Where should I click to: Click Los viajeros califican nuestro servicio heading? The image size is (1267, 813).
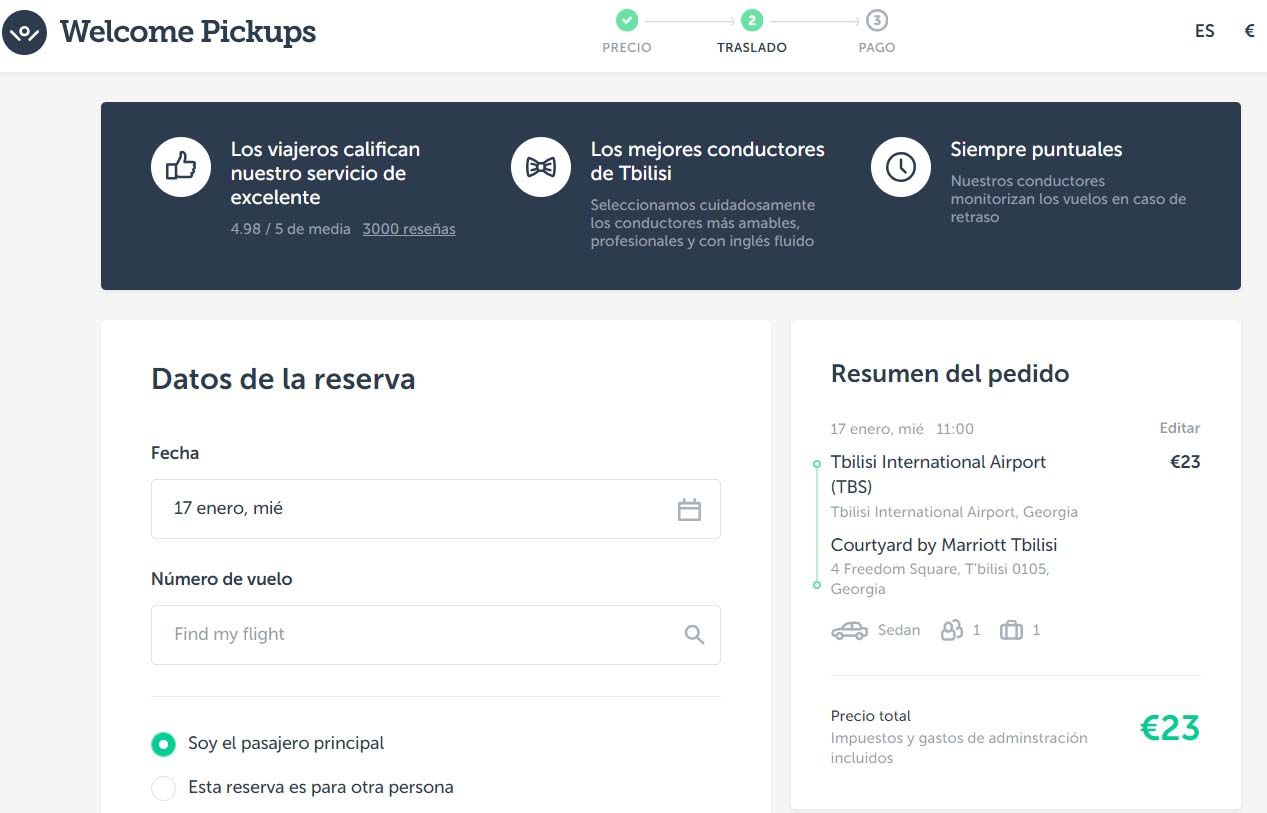click(325, 173)
